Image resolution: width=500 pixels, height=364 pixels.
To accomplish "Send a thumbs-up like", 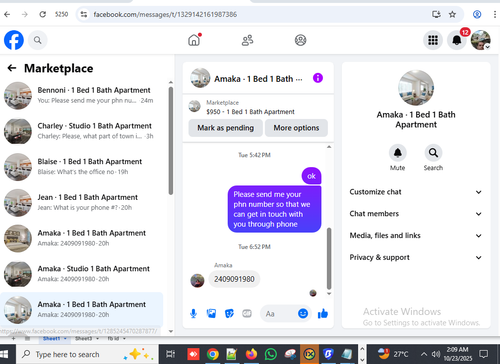I will click(x=323, y=314).
